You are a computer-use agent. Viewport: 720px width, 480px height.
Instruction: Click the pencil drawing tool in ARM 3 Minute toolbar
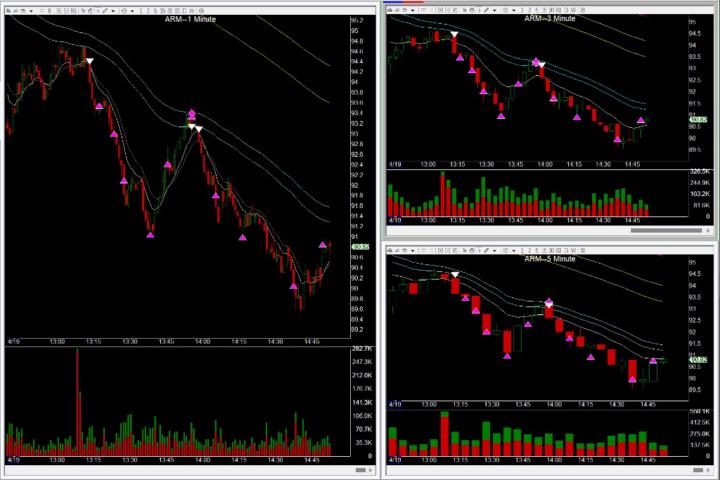click(486, 10)
